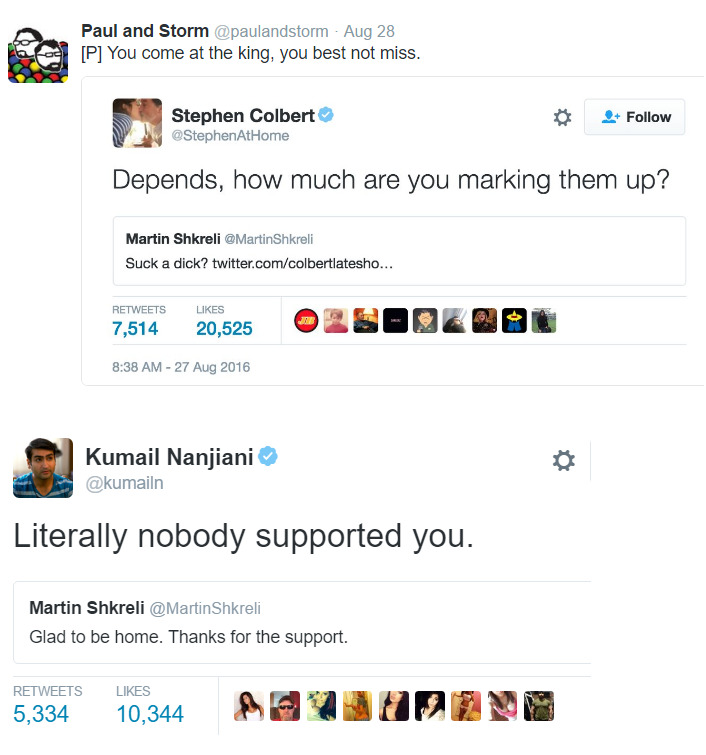Viewport: 706px width, 755px height.
Task: Click Kumail Nanjiani's verified badge
Action: click(x=268, y=456)
